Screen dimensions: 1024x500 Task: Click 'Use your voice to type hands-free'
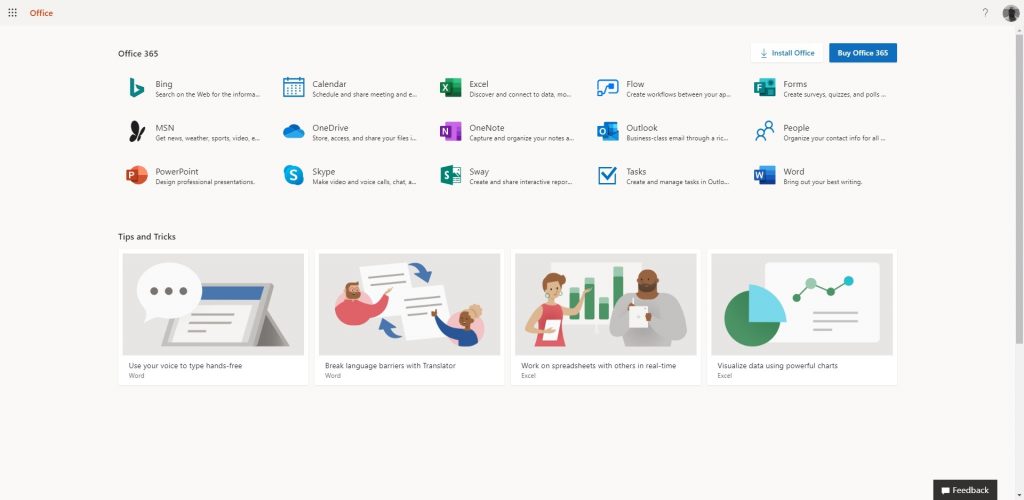[x=185, y=366]
